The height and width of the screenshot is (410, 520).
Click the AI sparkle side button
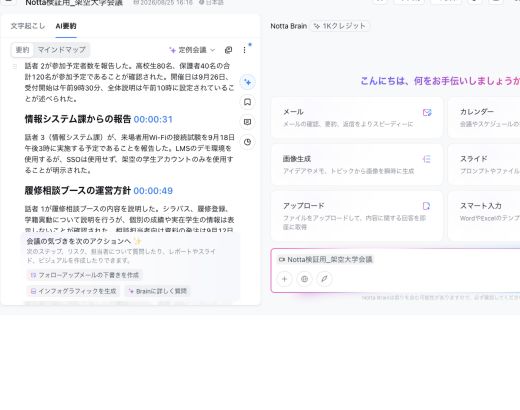247,82
